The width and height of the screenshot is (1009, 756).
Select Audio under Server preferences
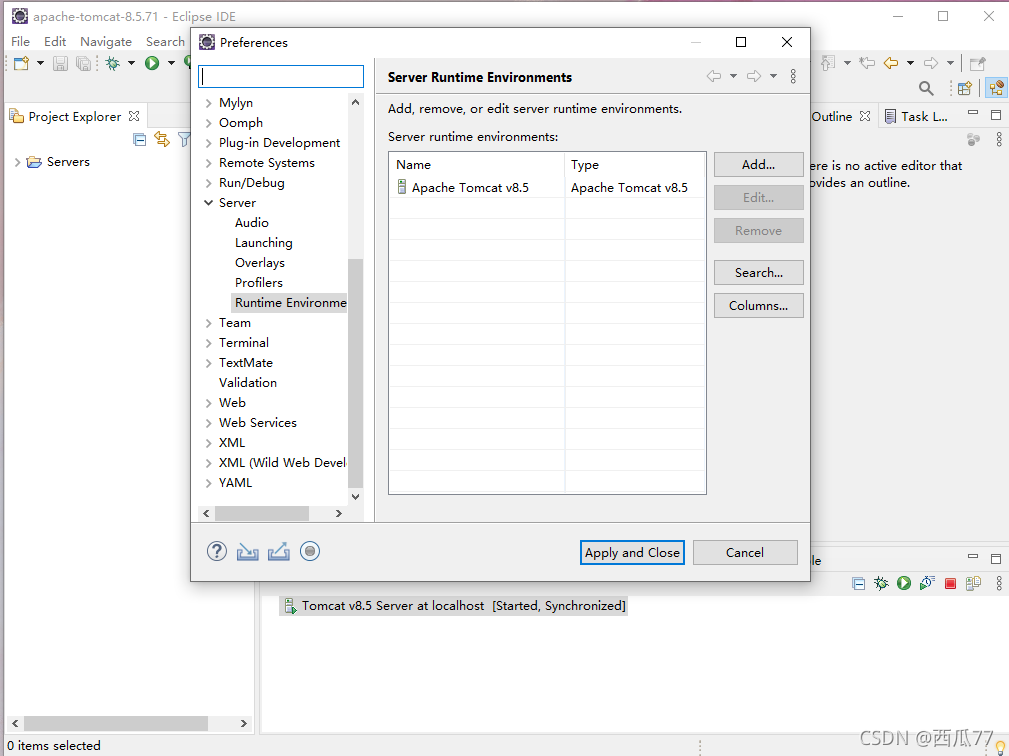252,223
